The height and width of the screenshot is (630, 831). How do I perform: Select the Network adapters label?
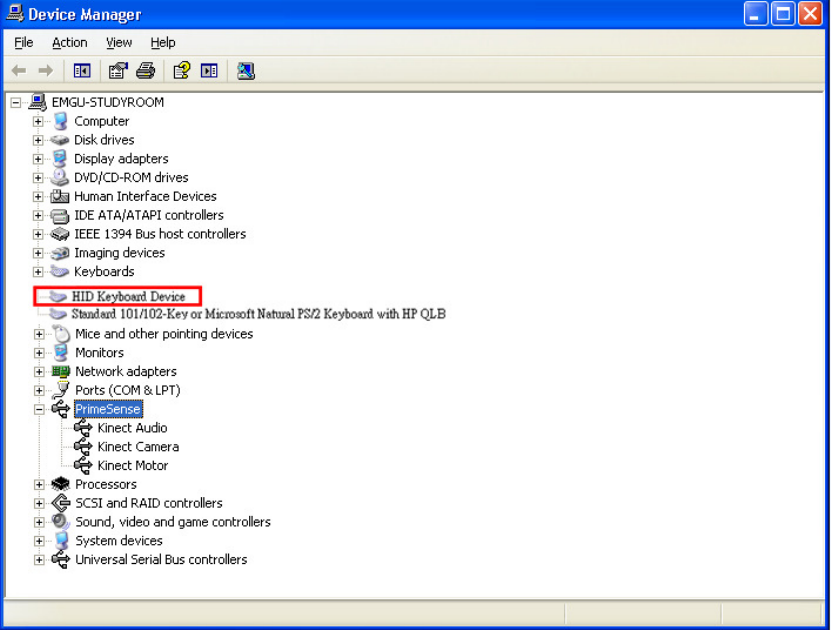[126, 371]
